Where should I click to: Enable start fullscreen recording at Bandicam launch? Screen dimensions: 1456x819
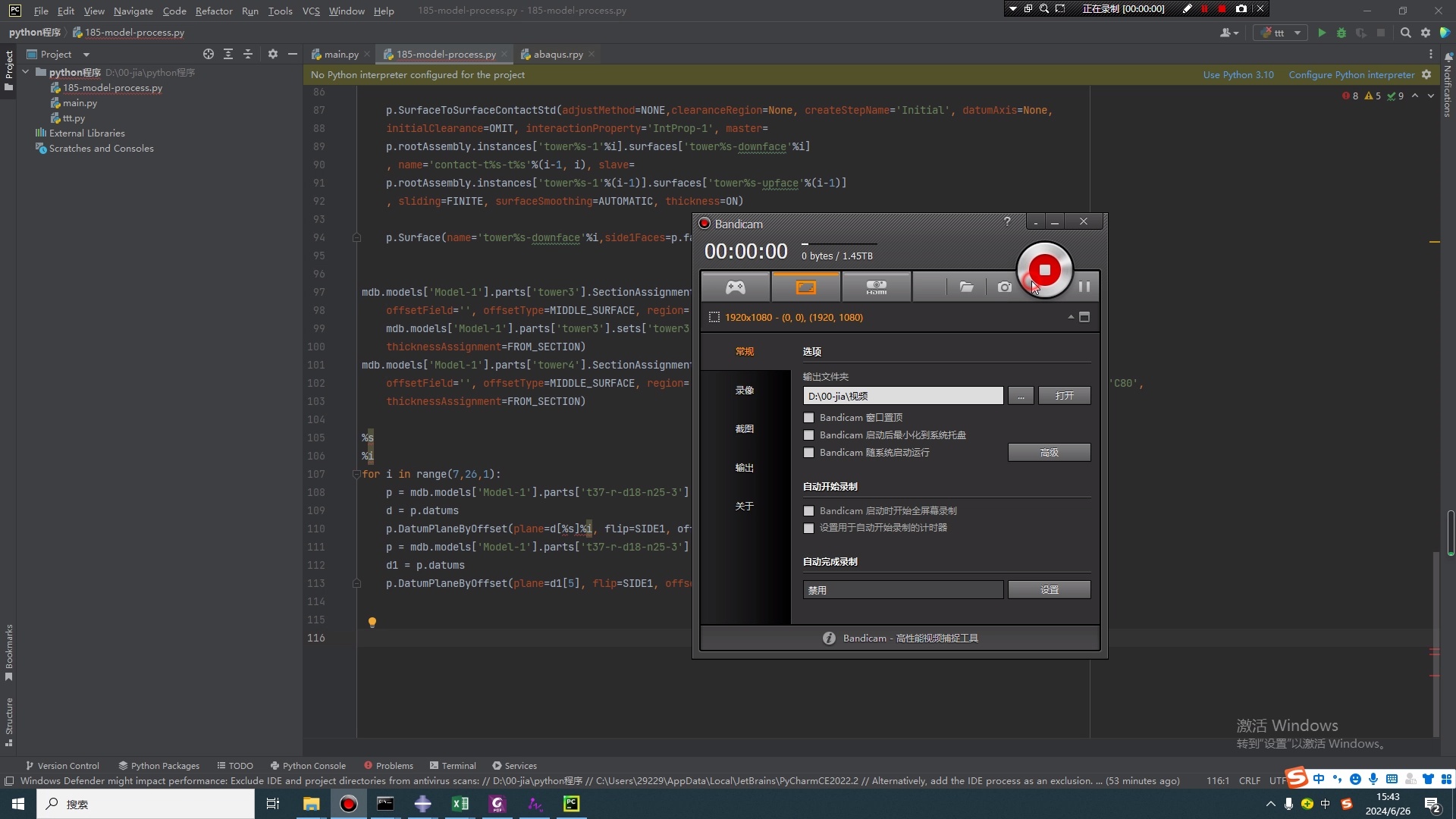click(808, 510)
